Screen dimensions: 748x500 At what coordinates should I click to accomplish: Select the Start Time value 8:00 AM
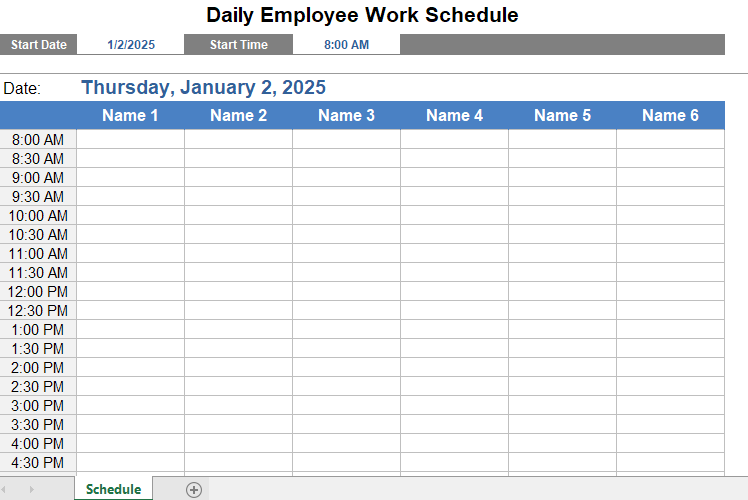[346, 44]
